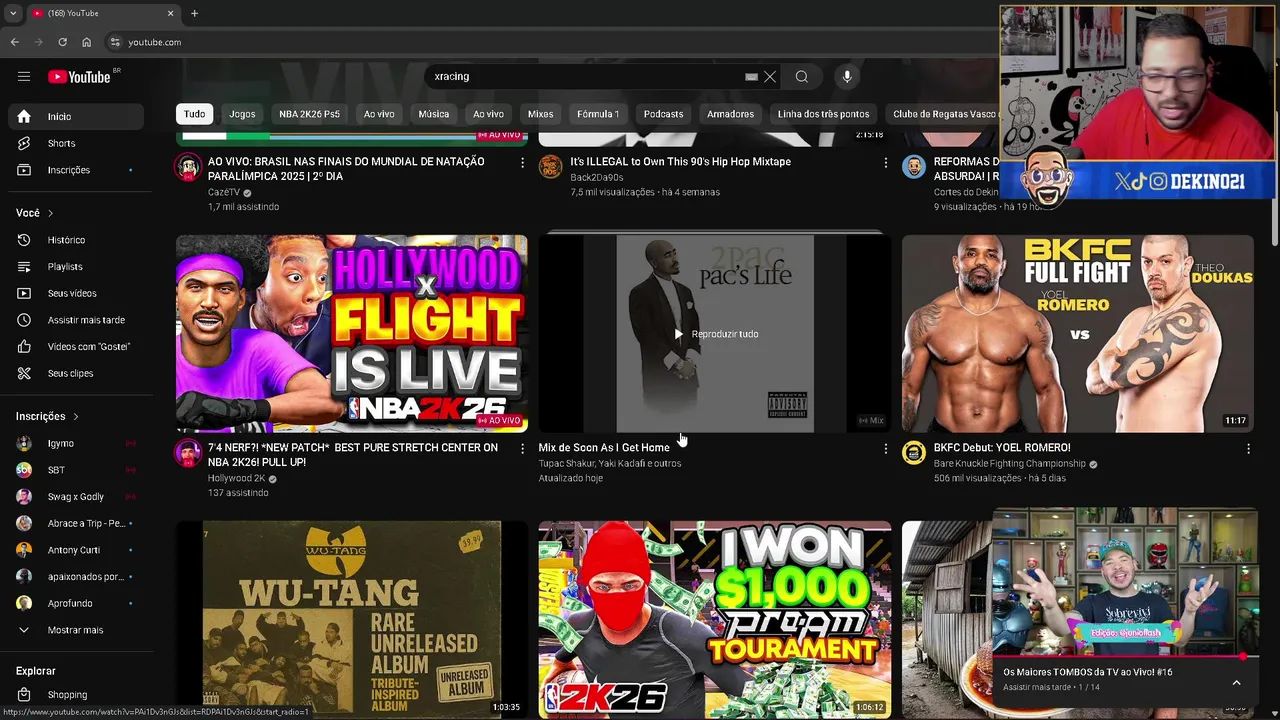
Task: Select the Fórmula 1 filter chip
Action: coord(598,114)
